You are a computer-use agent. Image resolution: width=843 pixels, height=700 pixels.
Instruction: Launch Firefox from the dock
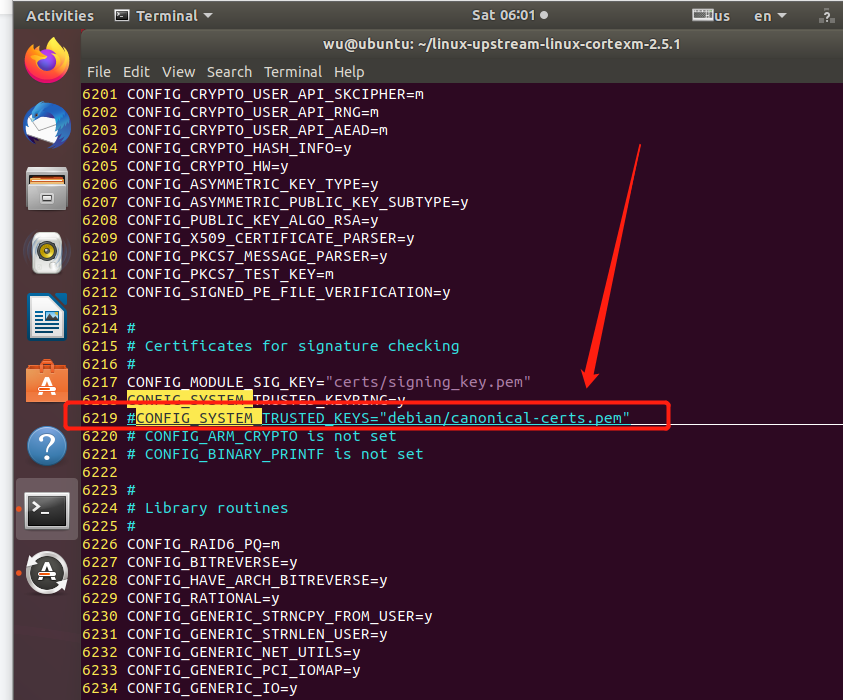45,59
